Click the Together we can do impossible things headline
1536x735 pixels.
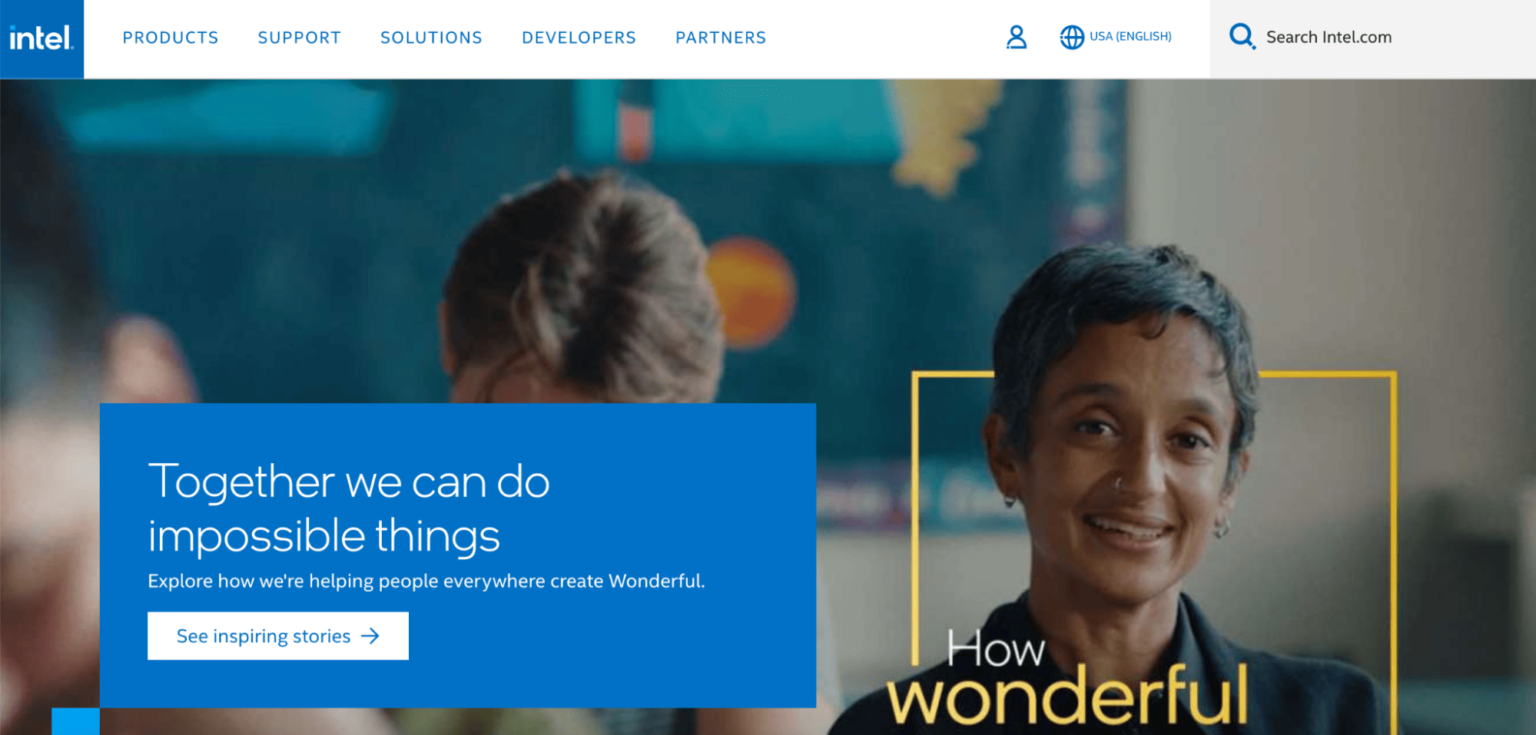coord(349,508)
